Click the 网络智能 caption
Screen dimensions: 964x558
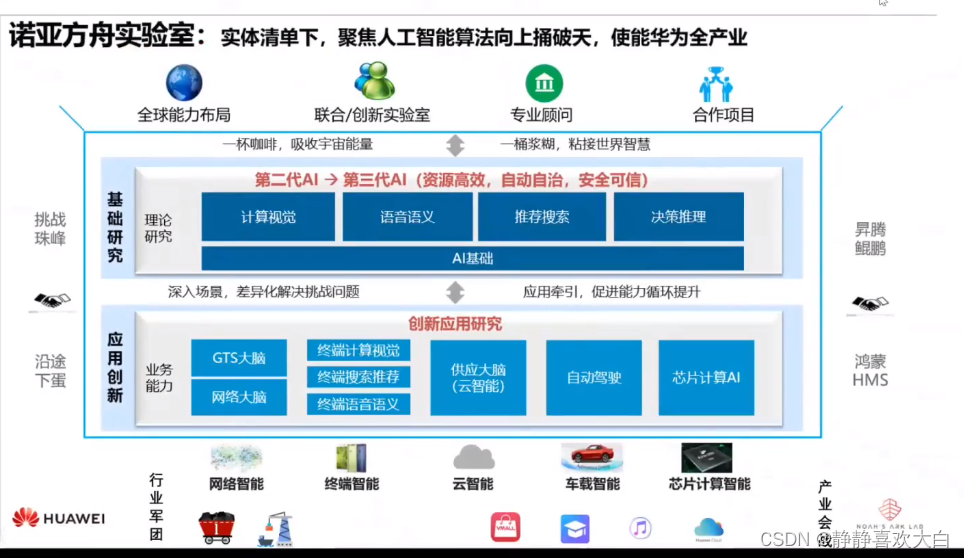[236, 484]
